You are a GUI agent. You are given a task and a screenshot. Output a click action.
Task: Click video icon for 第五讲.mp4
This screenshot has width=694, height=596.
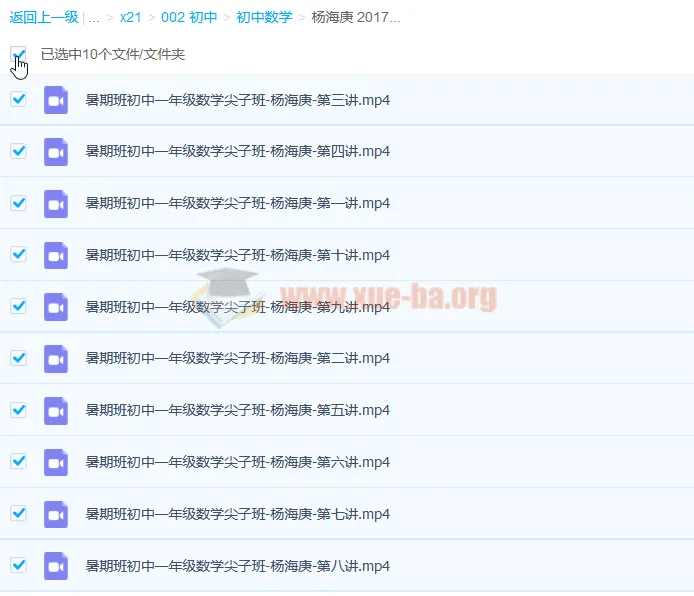click(56, 411)
